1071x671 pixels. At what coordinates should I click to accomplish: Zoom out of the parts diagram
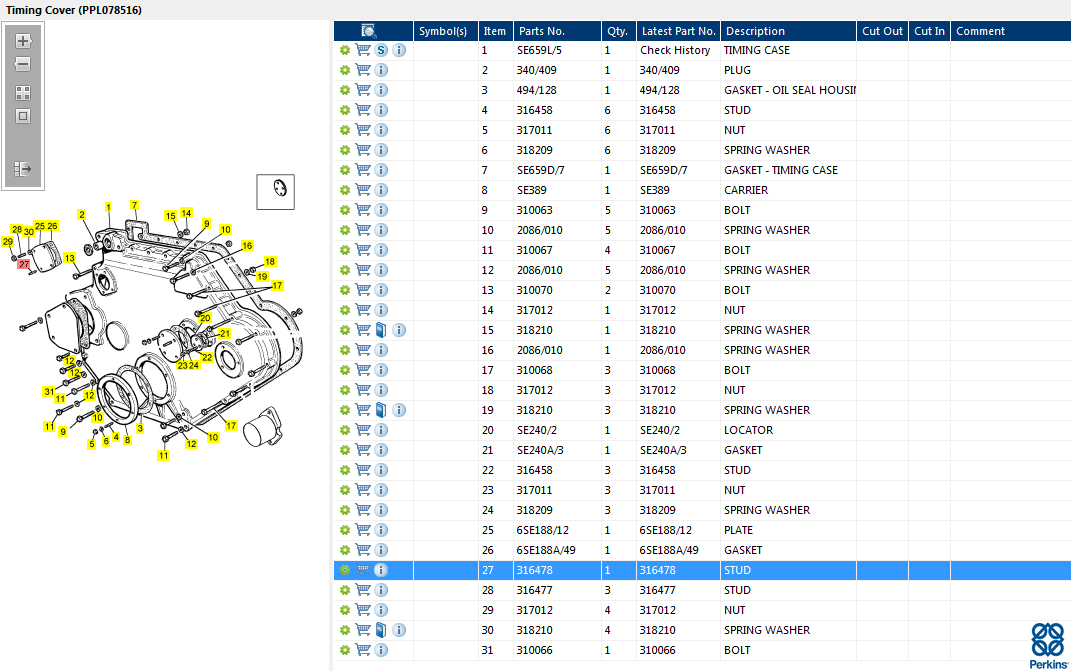23,64
